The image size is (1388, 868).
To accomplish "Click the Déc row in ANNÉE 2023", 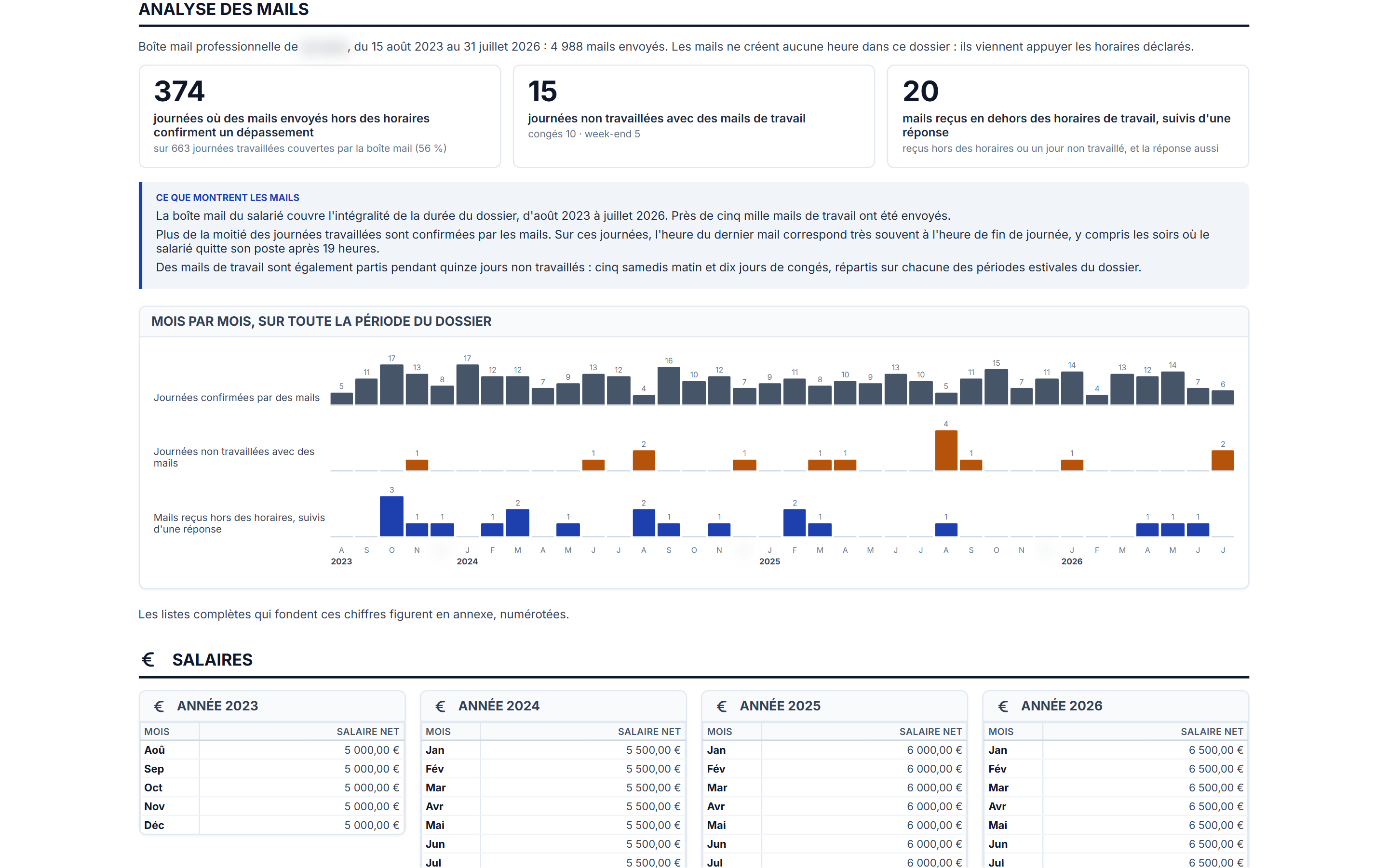I will click(272, 826).
